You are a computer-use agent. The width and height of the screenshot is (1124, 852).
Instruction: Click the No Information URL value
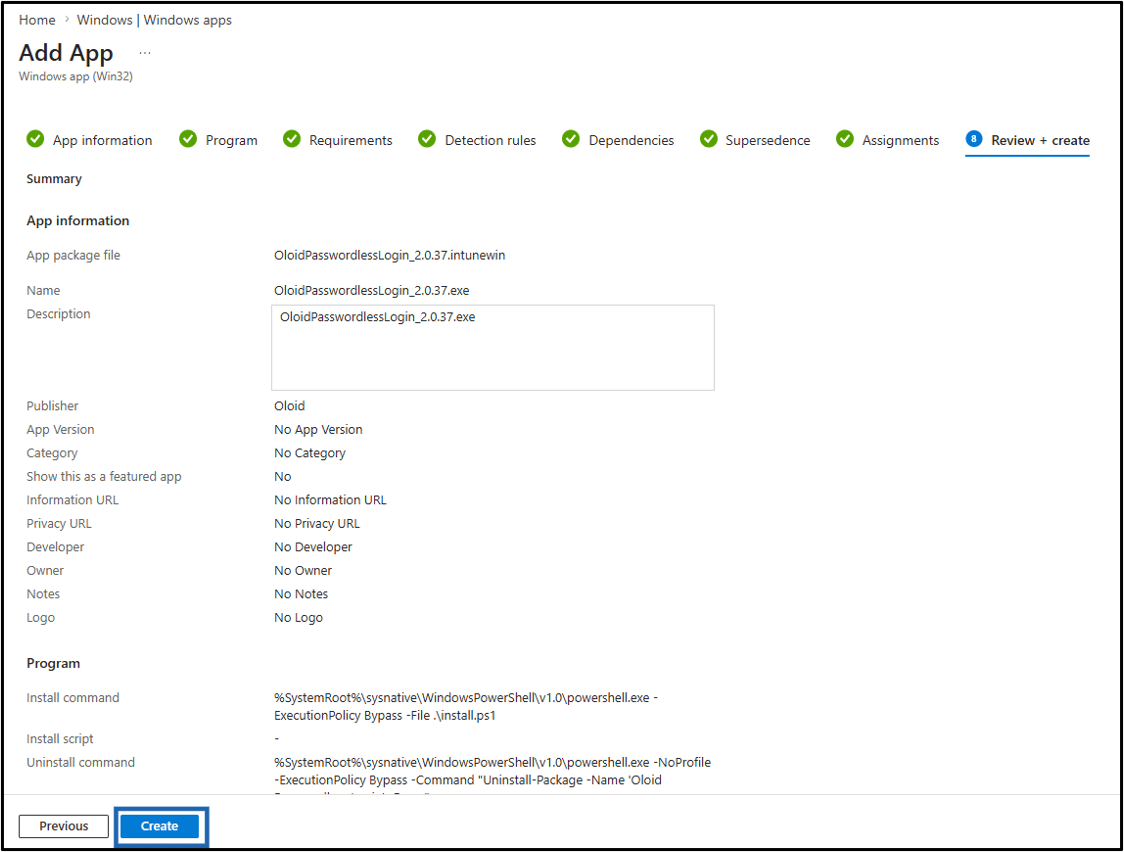330,499
